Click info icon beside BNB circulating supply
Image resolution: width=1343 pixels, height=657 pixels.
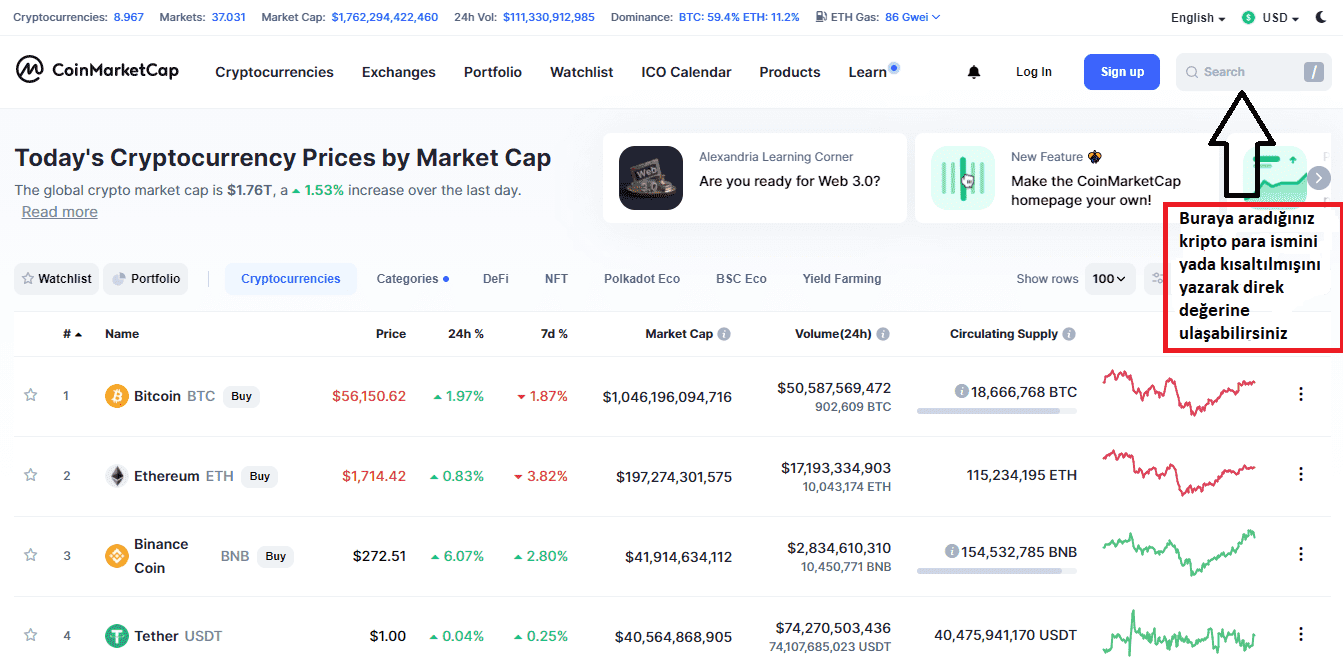[951, 552]
